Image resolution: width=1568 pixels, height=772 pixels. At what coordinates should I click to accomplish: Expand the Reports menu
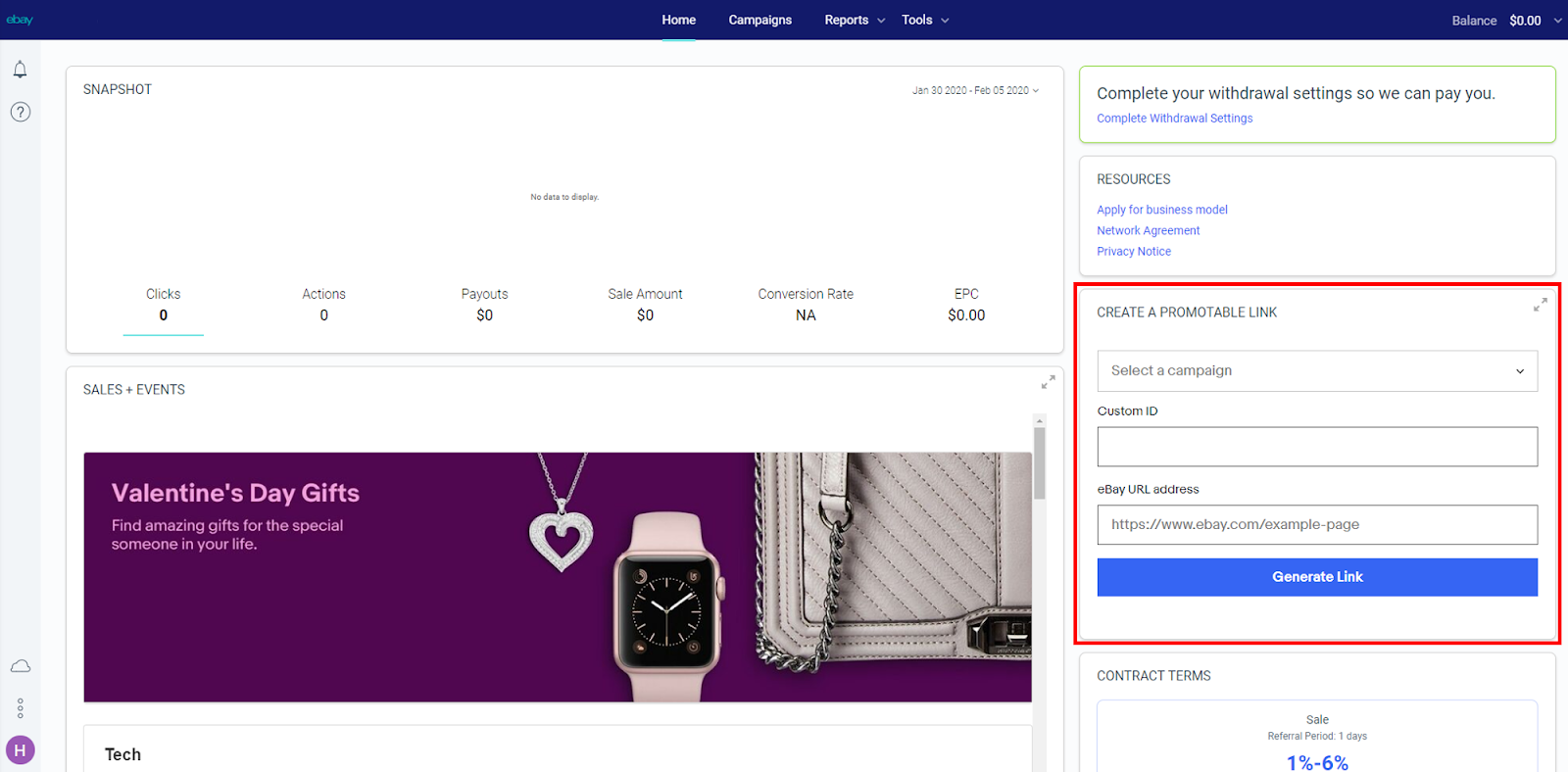pyautogui.click(x=854, y=20)
